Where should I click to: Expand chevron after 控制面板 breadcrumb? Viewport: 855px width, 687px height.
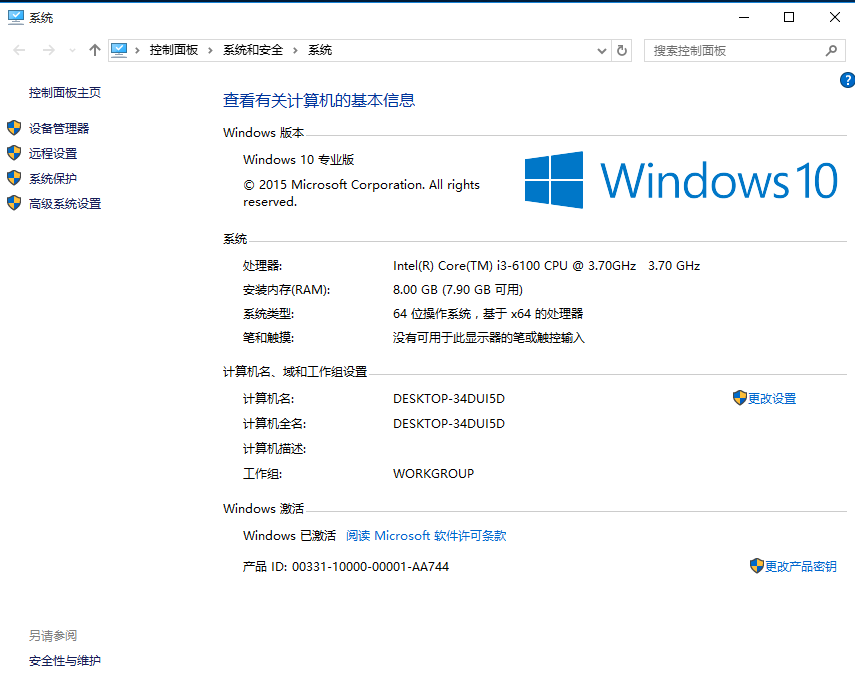coord(210,51)
